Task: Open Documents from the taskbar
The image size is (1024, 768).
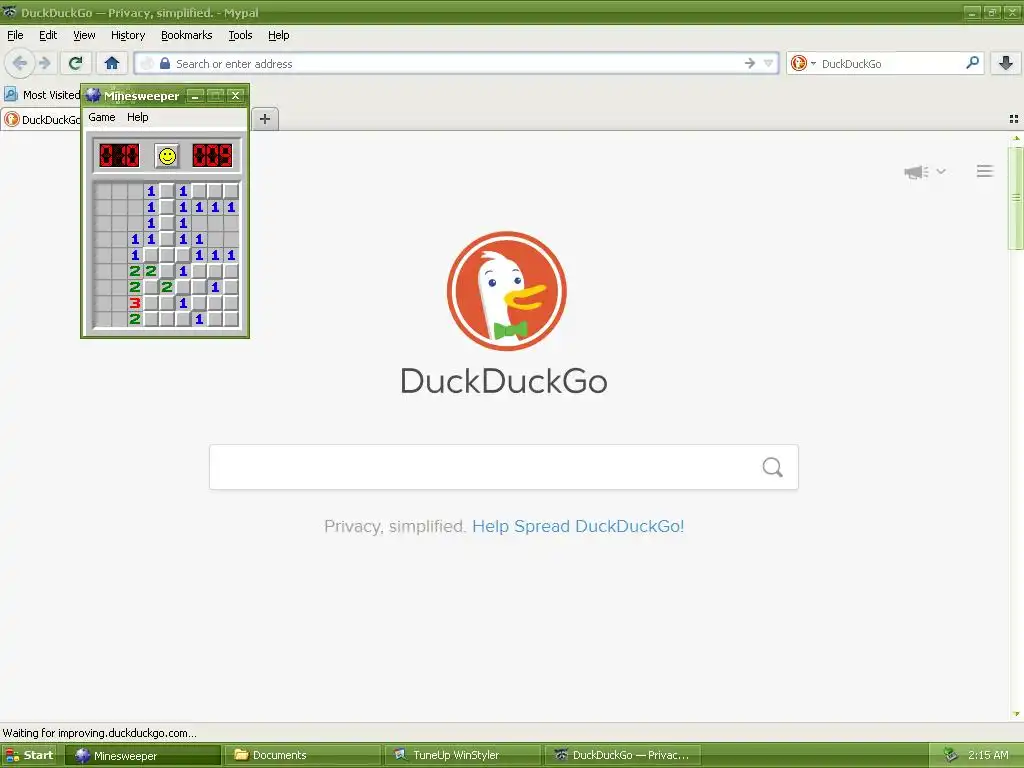Action: [303, 756]
